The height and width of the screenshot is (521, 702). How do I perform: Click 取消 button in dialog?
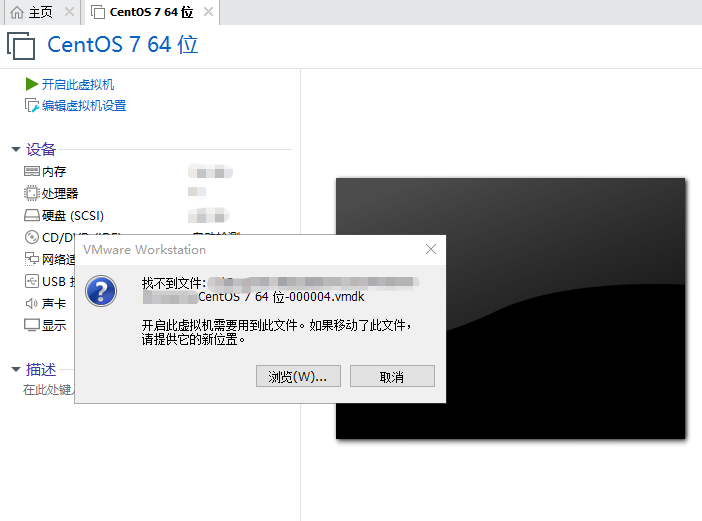click(x=392, y=376)
